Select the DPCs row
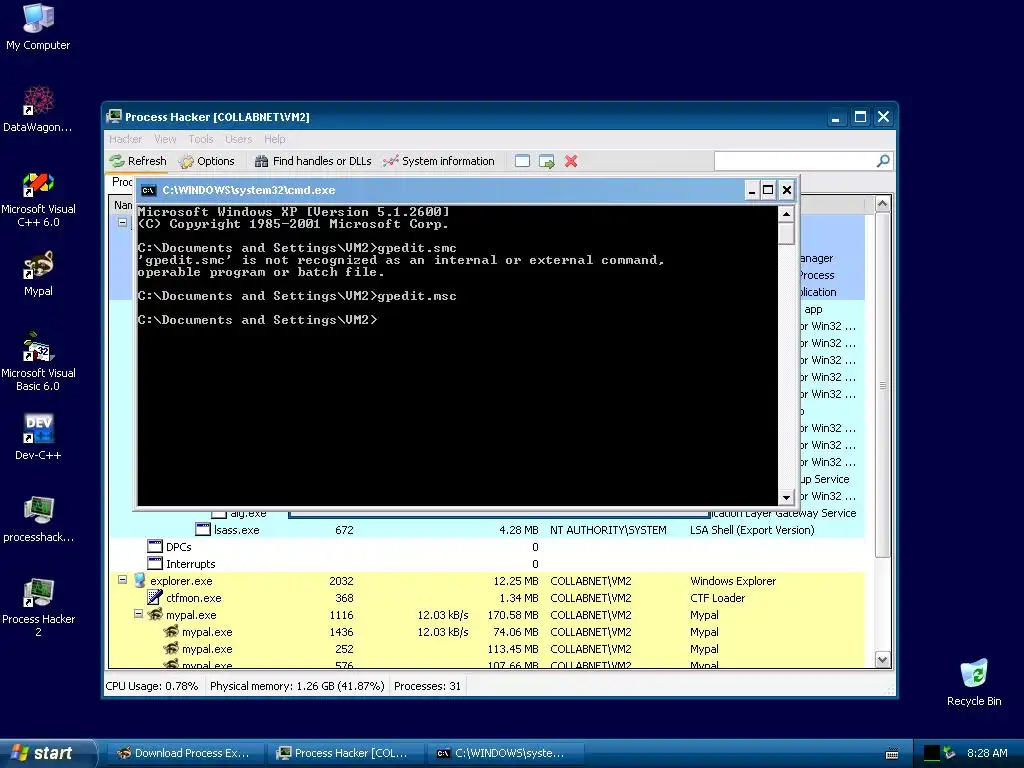The image size is (1024, 768). tap(487, 547)
